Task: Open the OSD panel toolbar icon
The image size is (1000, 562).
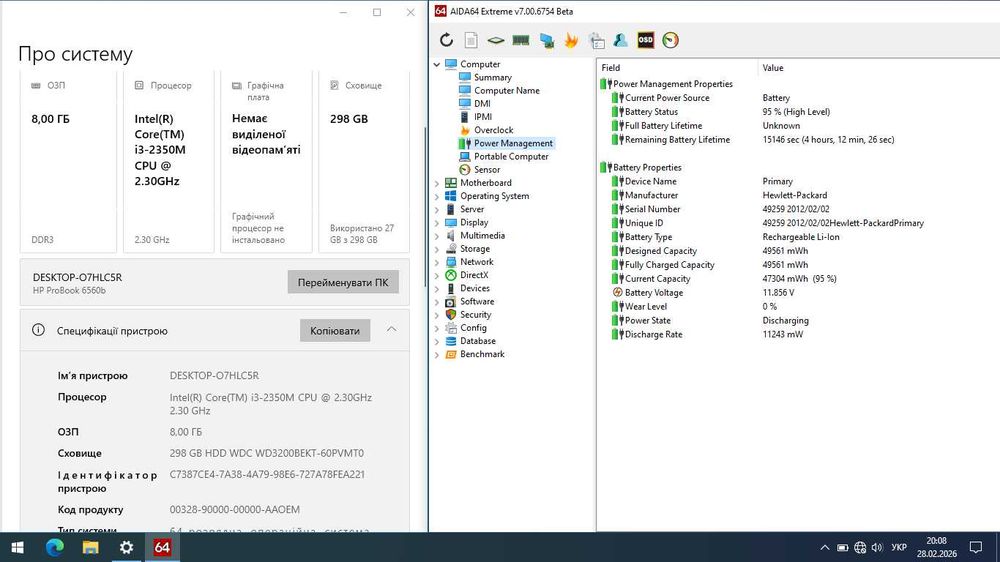Action: point(645,40)
